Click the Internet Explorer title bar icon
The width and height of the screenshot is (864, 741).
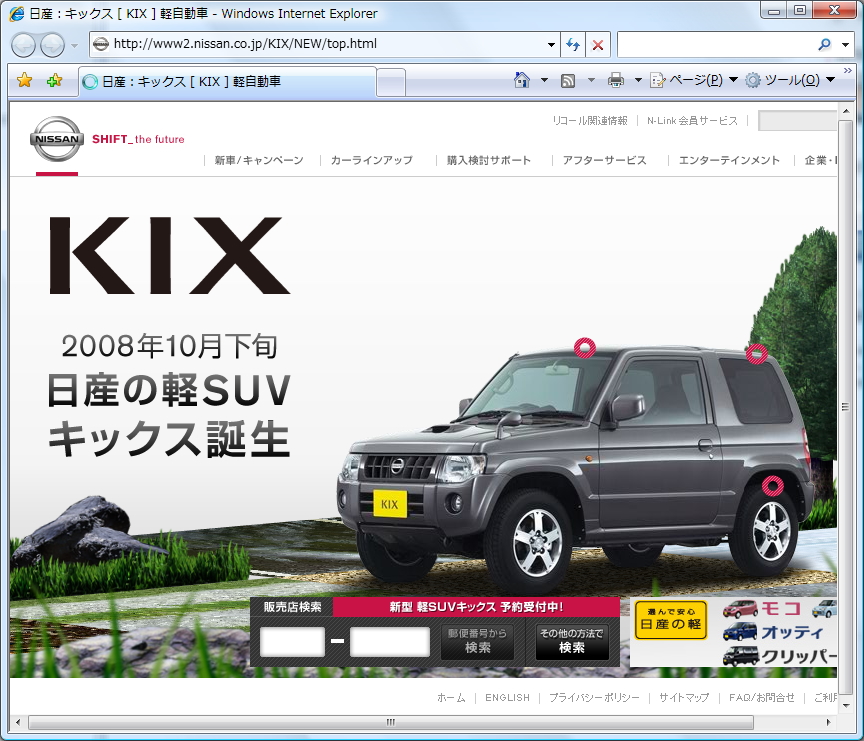click(17, 13)
